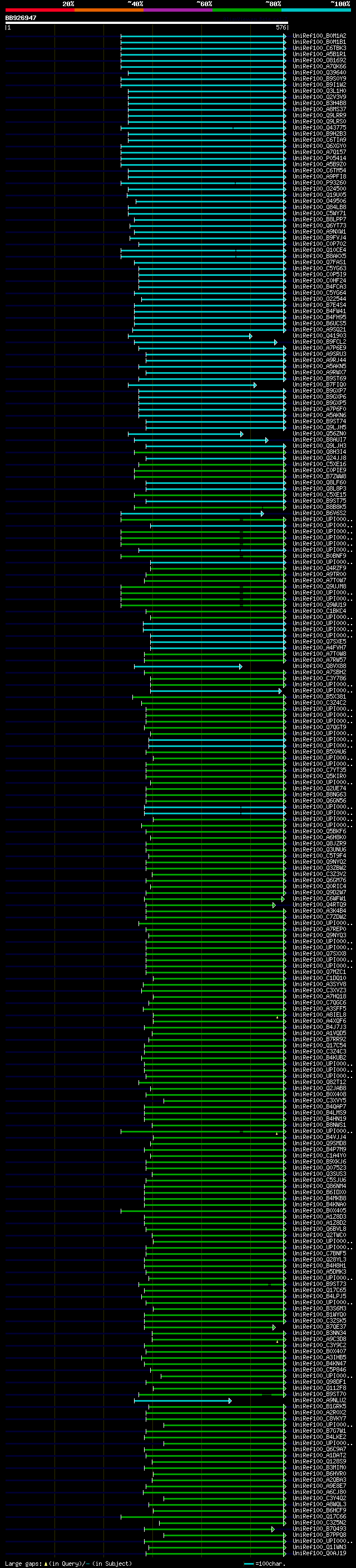356x1568 pixels.
Task: Open the UniRef100_Q17C66 hit
Action: pos(319,1517)
